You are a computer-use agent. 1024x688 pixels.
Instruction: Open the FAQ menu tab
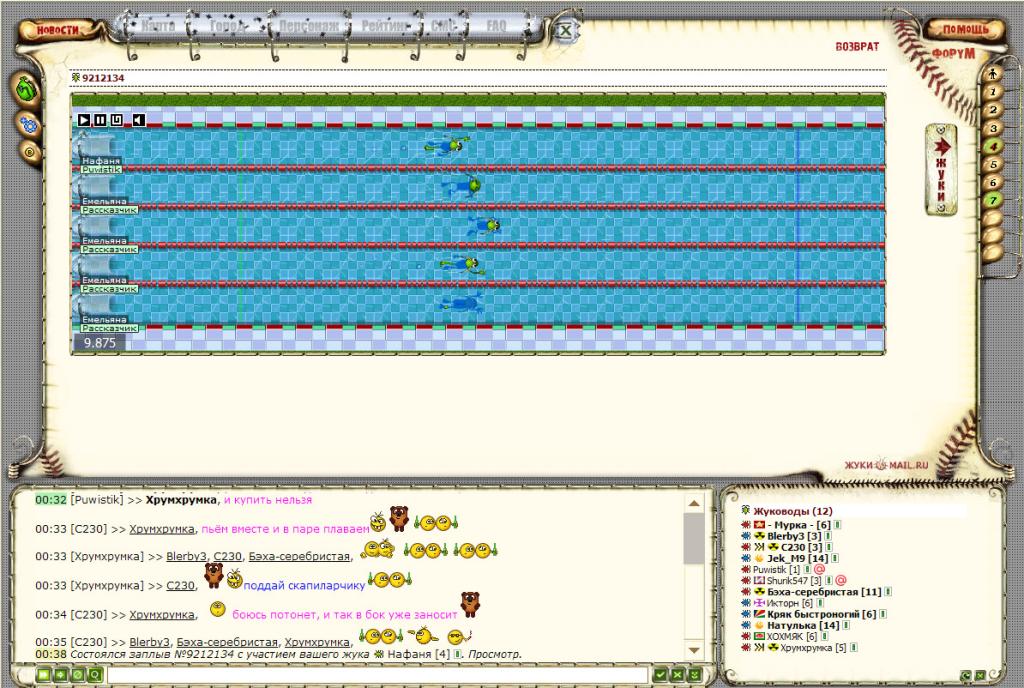coord(495,26)
